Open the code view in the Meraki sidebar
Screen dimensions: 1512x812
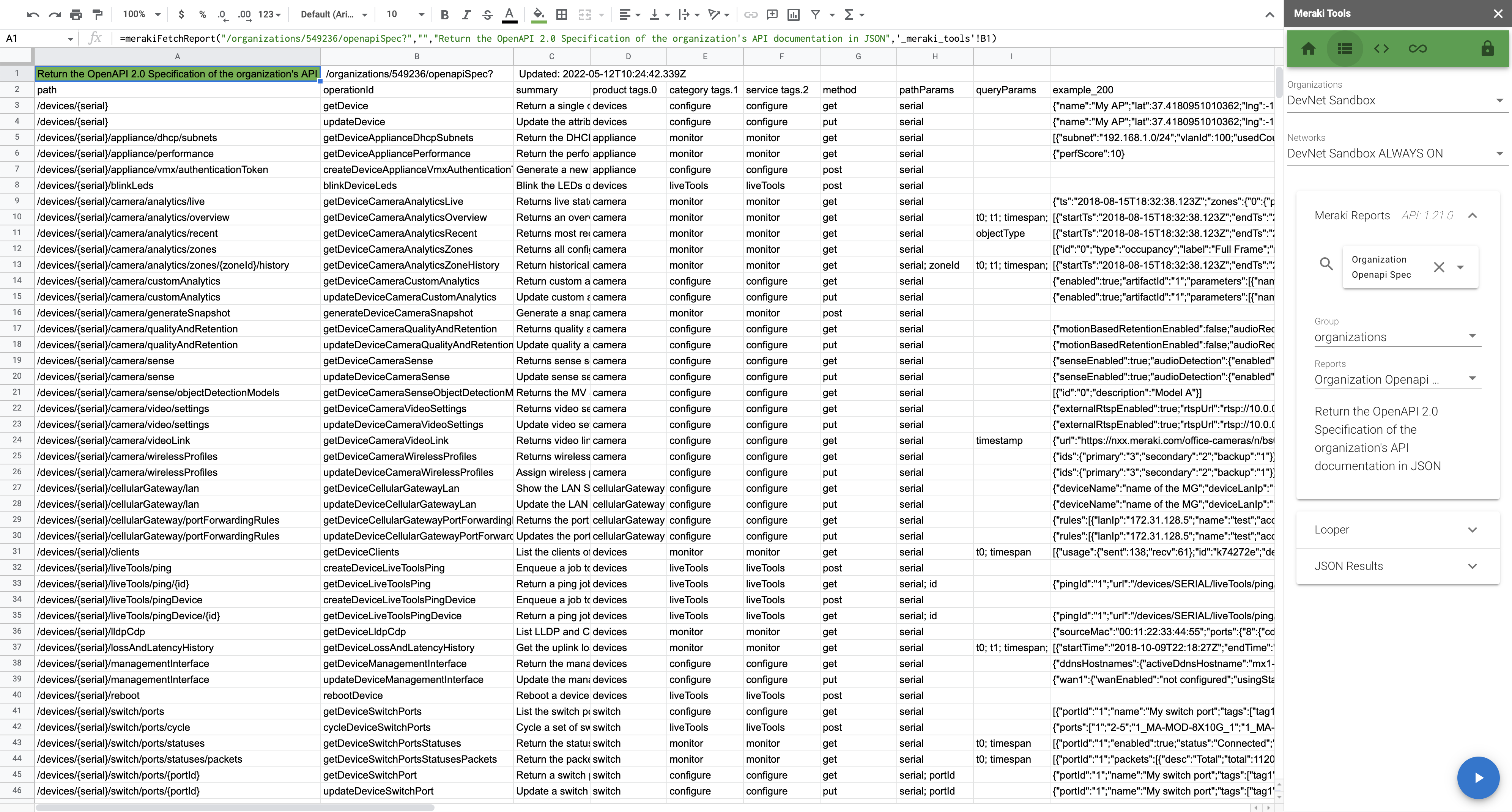(x=1381, y=49)
